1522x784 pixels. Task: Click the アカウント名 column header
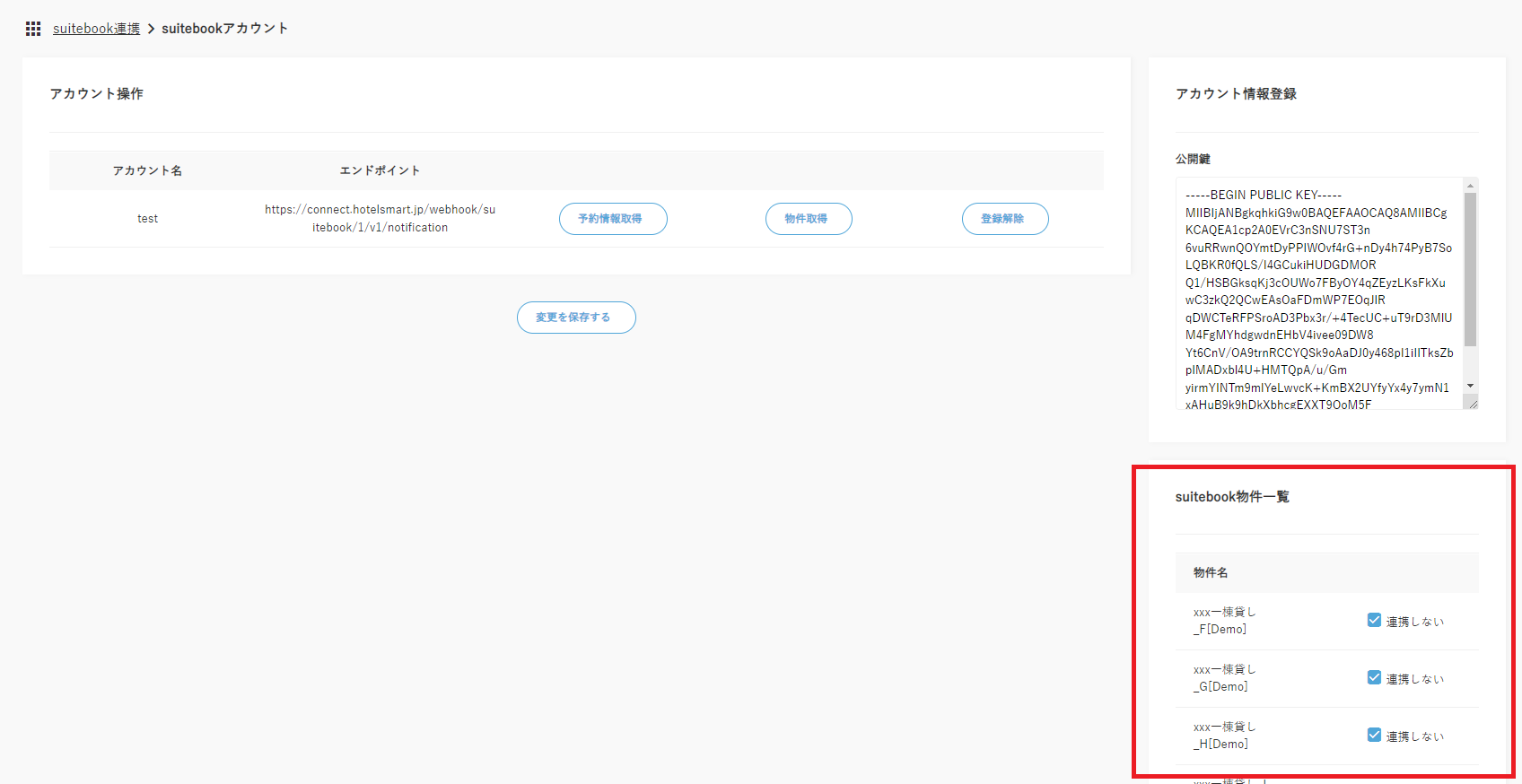coord(147,170)
